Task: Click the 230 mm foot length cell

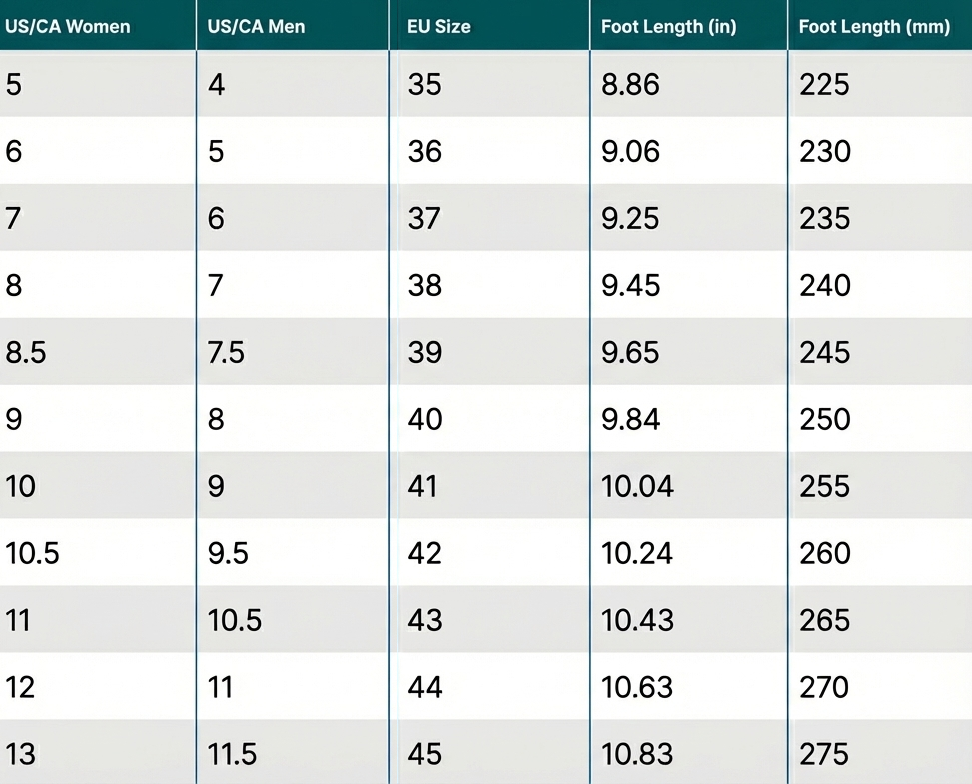Action: coord(825,152)
